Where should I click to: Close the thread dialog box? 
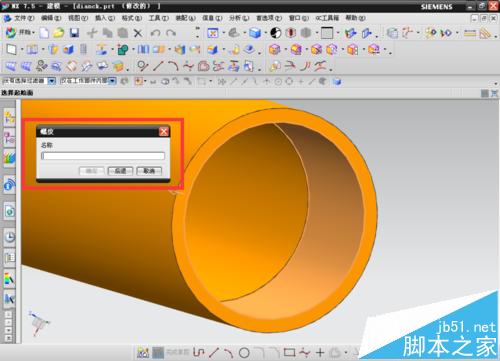click(164, 132)
